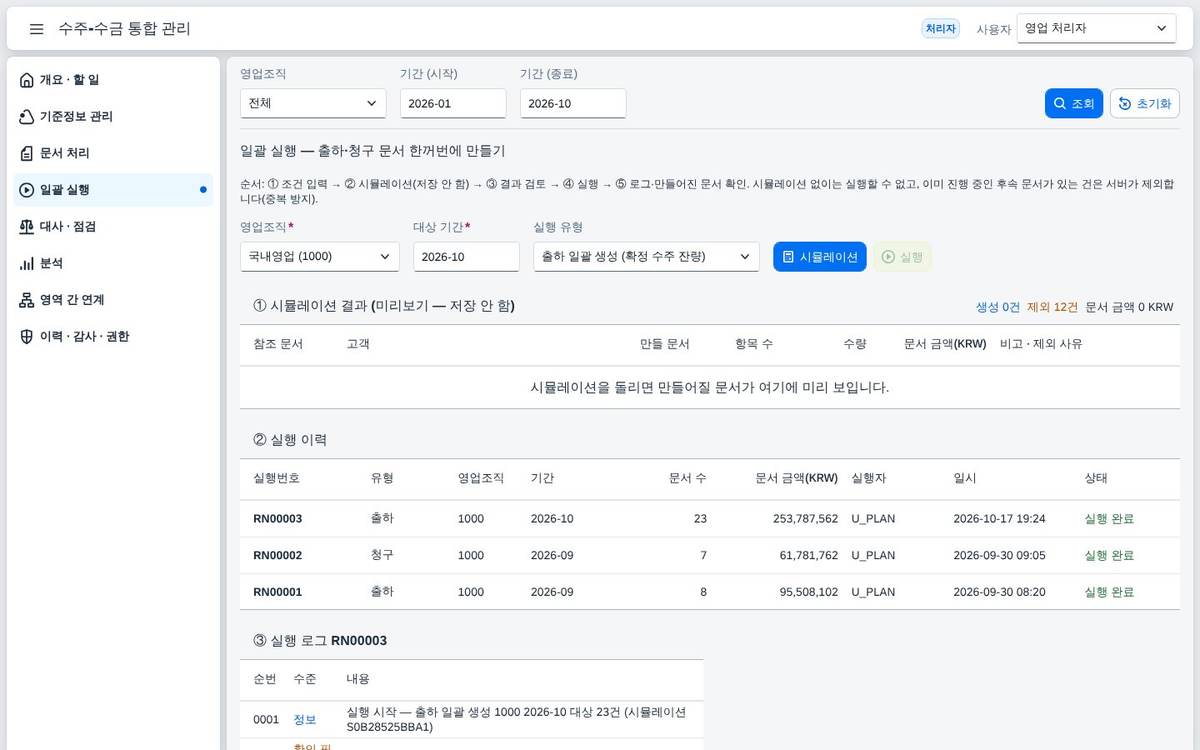Image resolution: width=1200 pixels, height=750 pixels.
Task: Click the 기준정보 관리 sidebar icon
Action: [27, 117]
